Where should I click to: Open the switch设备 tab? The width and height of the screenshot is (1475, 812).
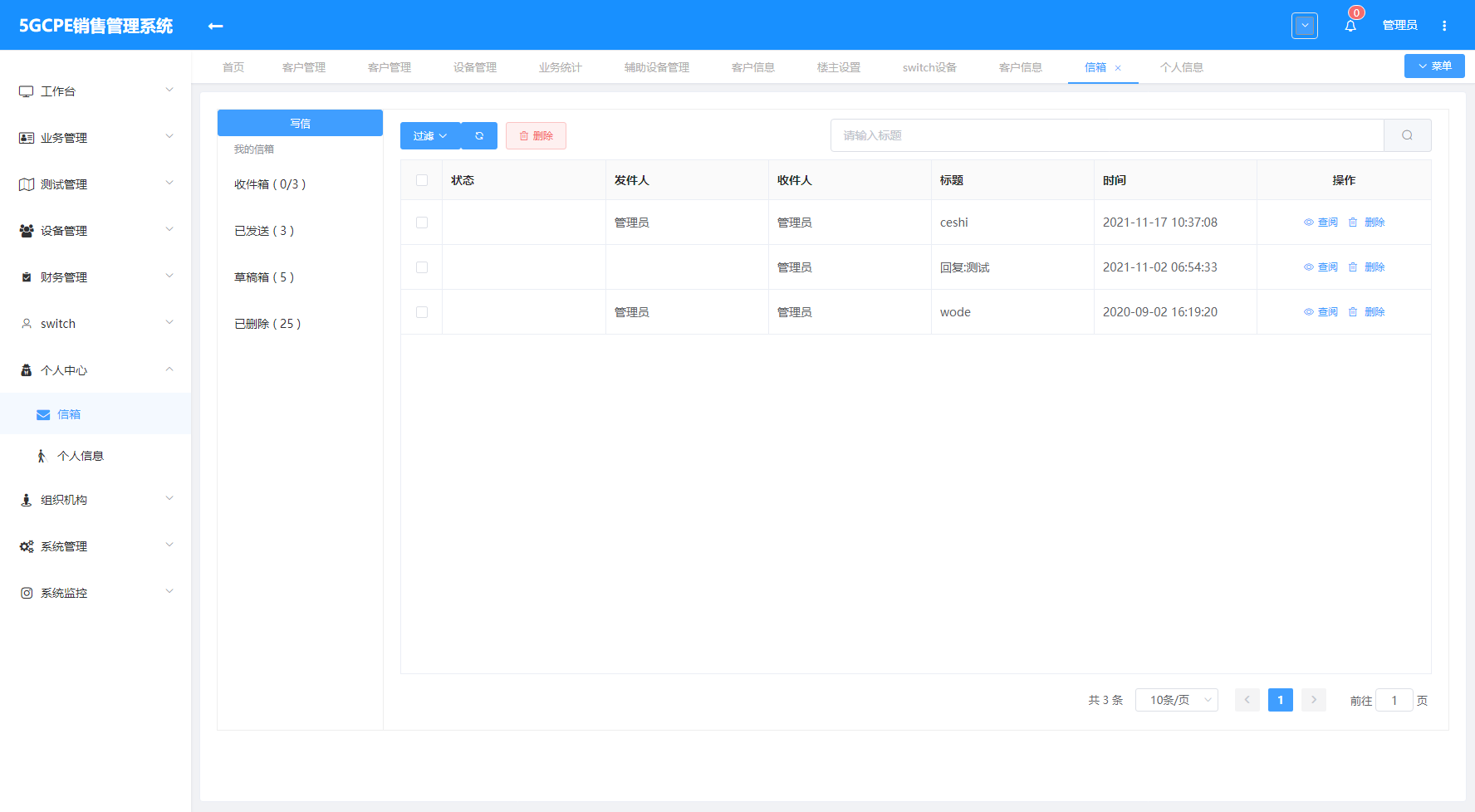[929, 67]
